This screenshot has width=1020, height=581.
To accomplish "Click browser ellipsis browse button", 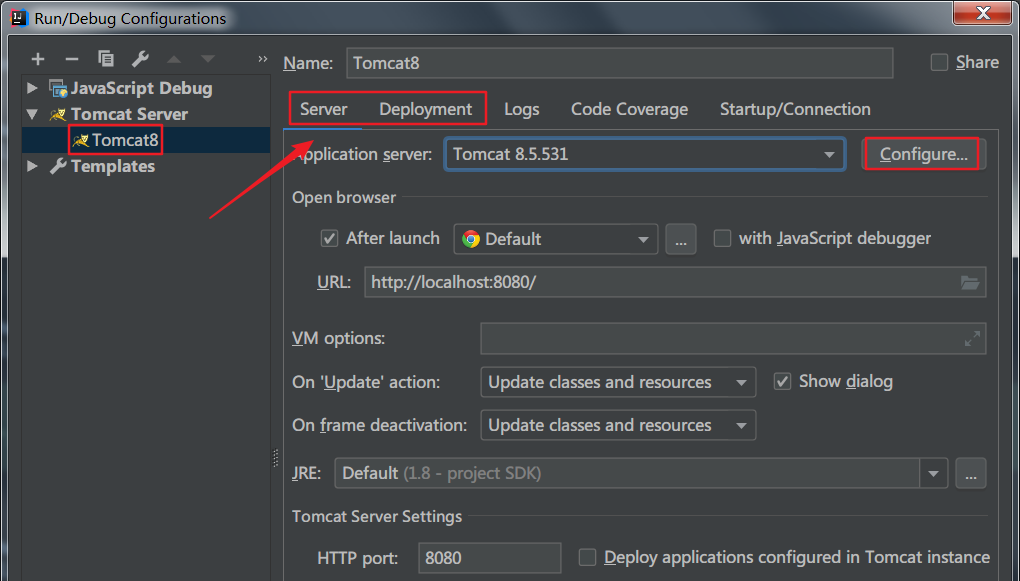I will tap(680, 239).
